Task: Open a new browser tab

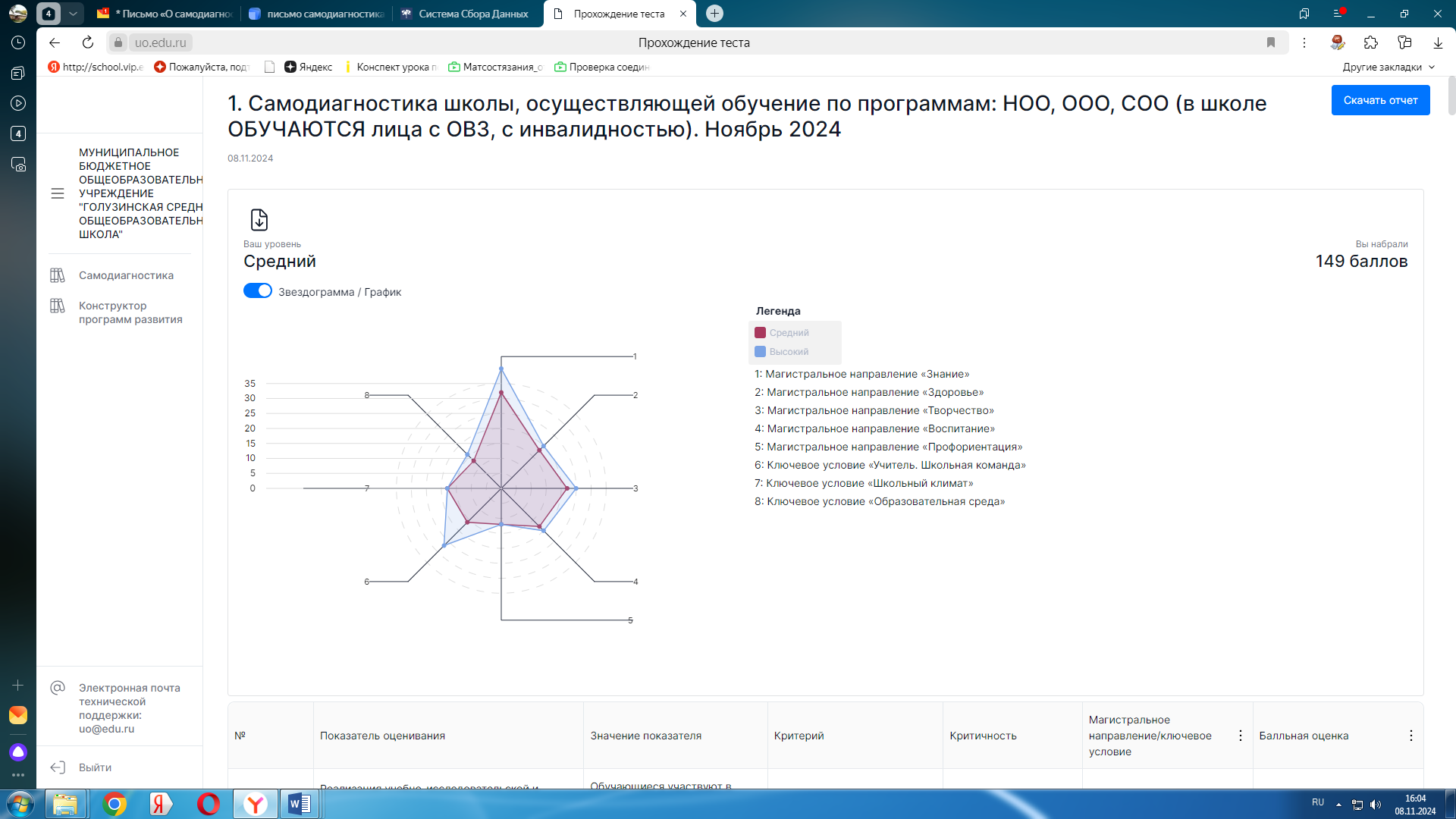Action: point(714,14)
